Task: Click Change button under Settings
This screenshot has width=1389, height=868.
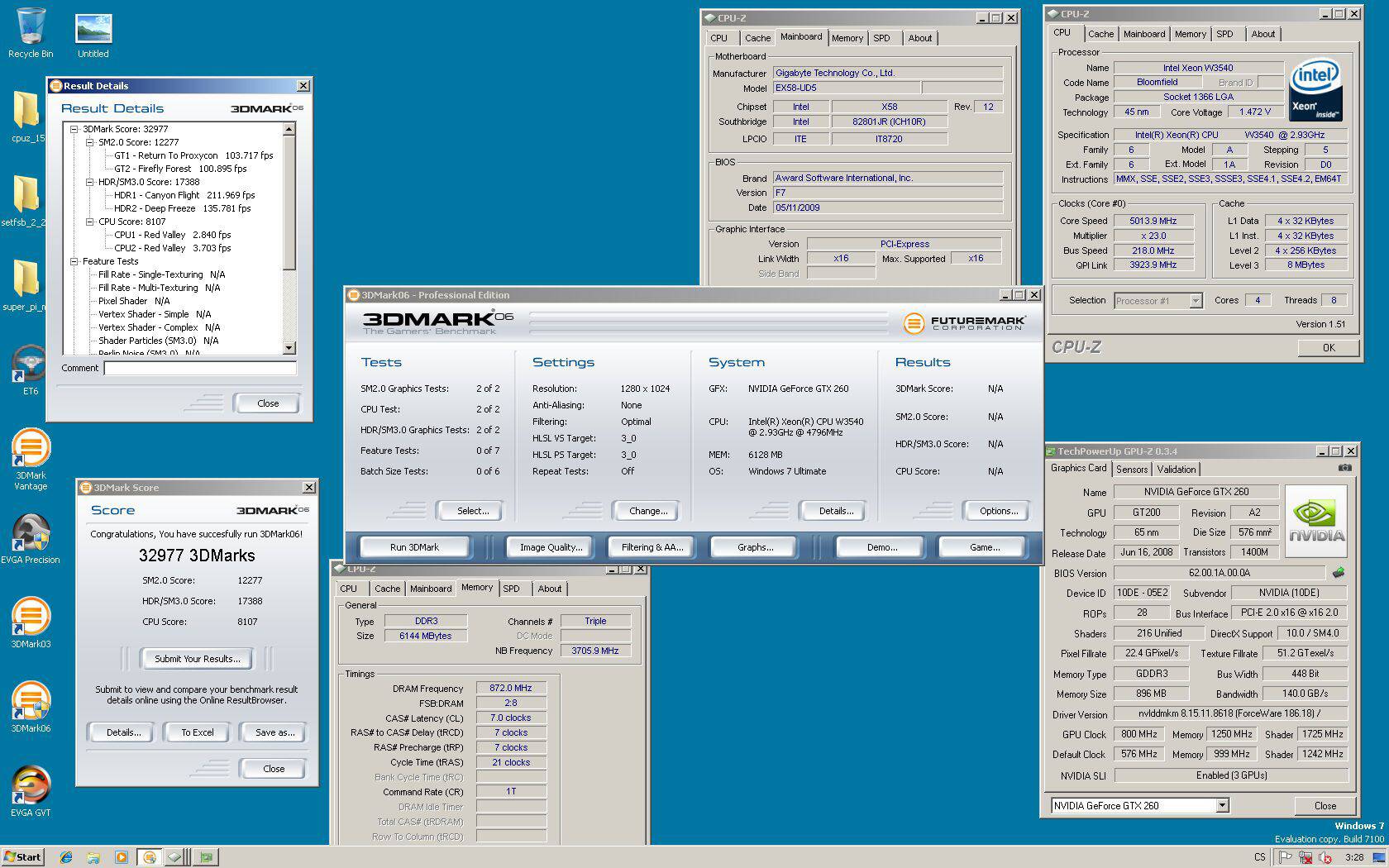Action: [x=648, y=511]
